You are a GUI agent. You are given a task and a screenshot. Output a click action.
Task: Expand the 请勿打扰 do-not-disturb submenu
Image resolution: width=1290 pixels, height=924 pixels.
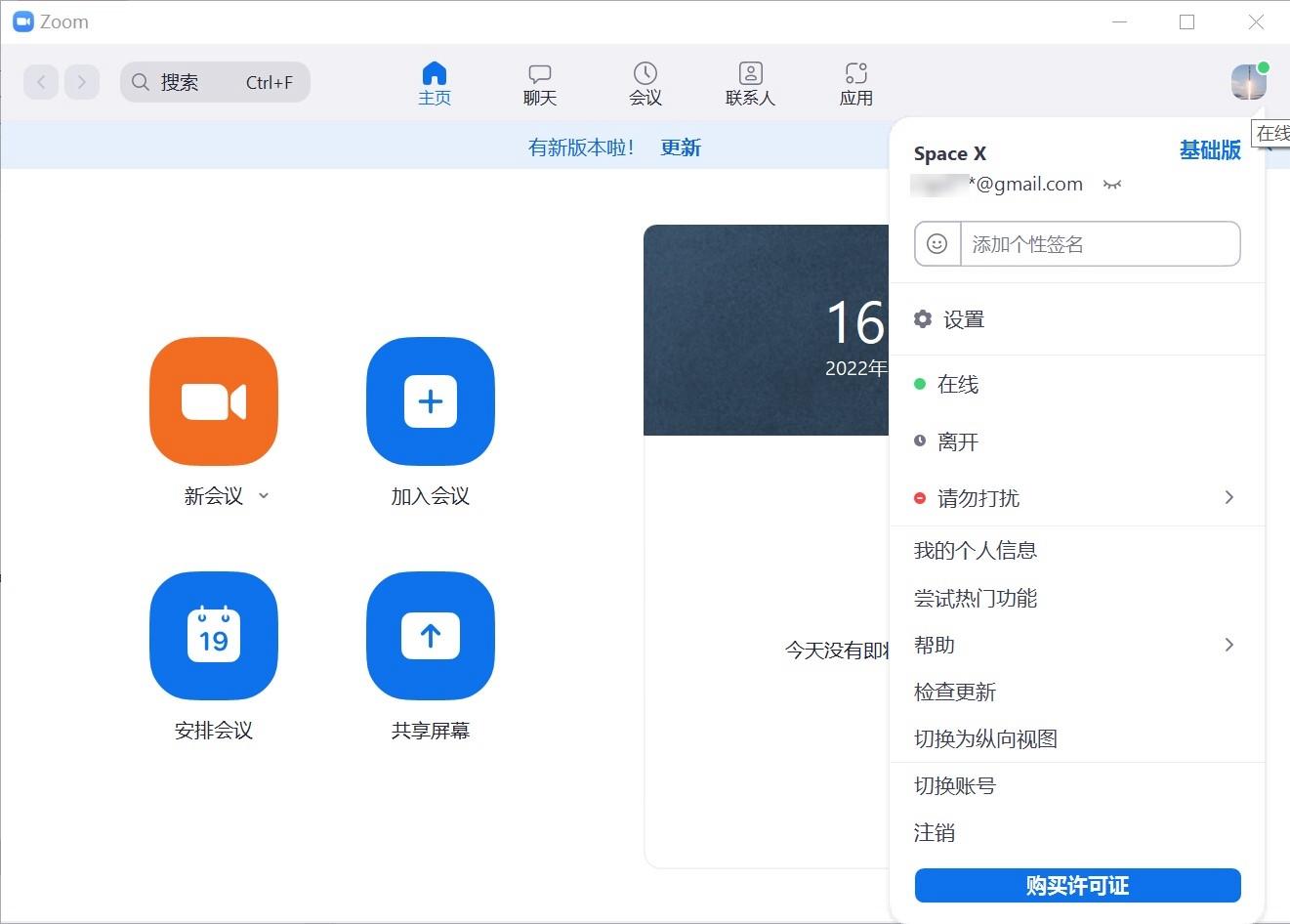coord(978,498)
